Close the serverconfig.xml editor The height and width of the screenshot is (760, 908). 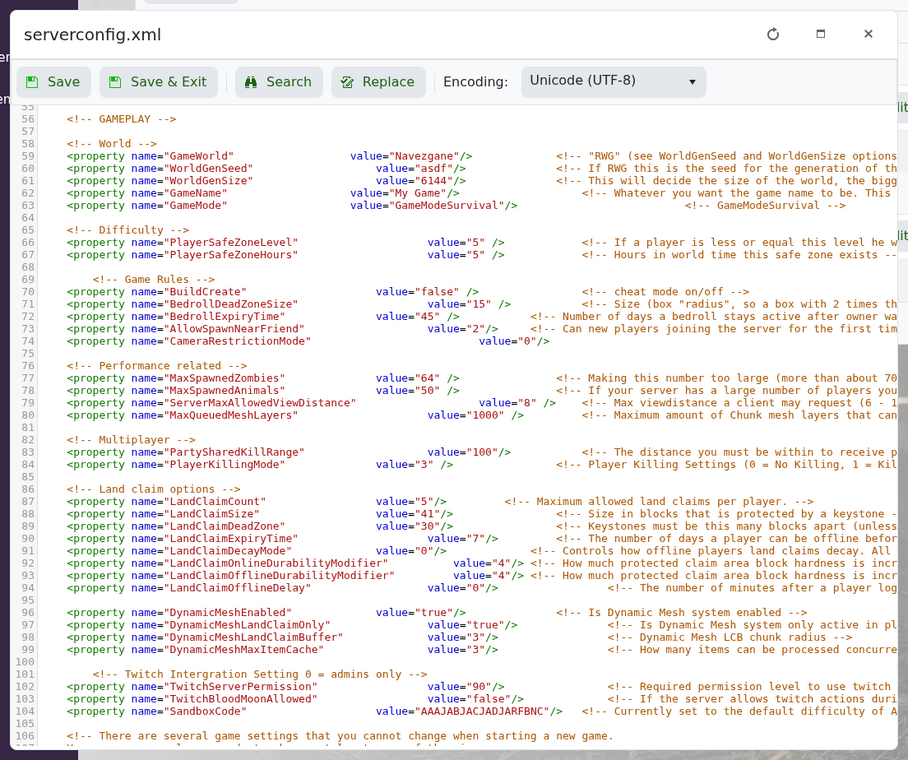(868, 34)
